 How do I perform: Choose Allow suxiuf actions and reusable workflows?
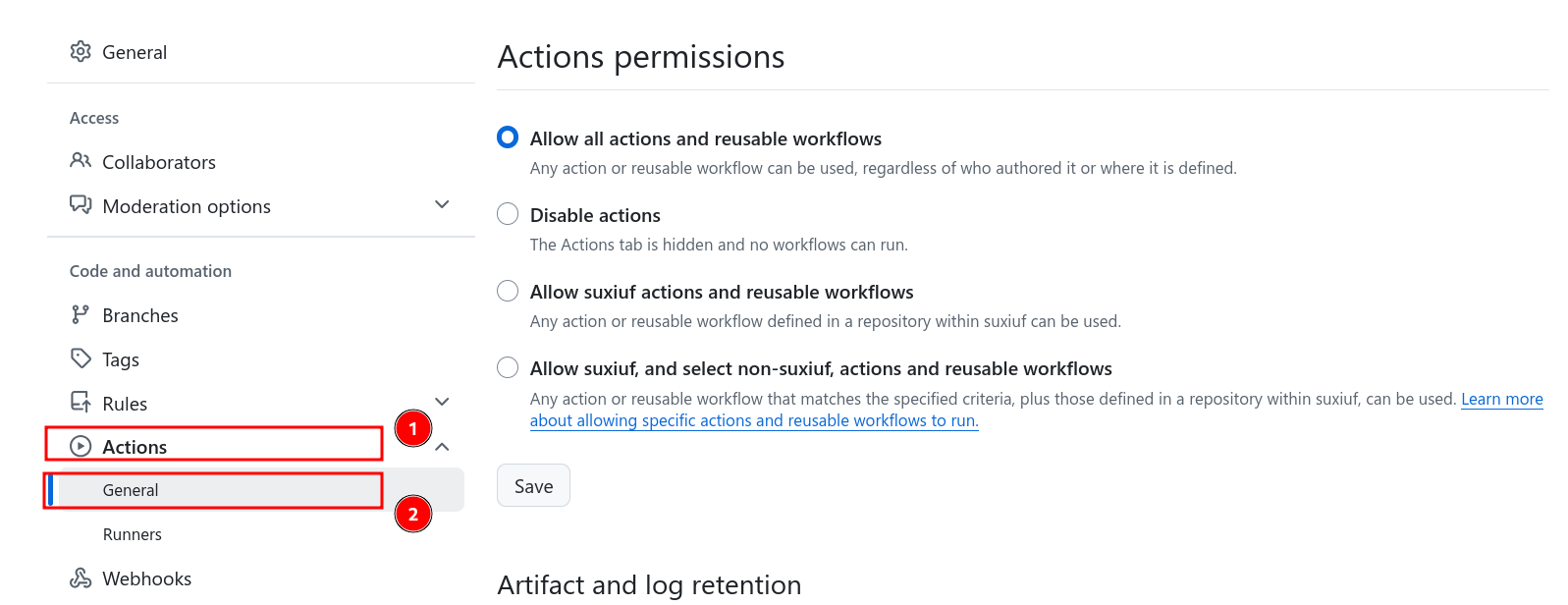tap(508, 291)
